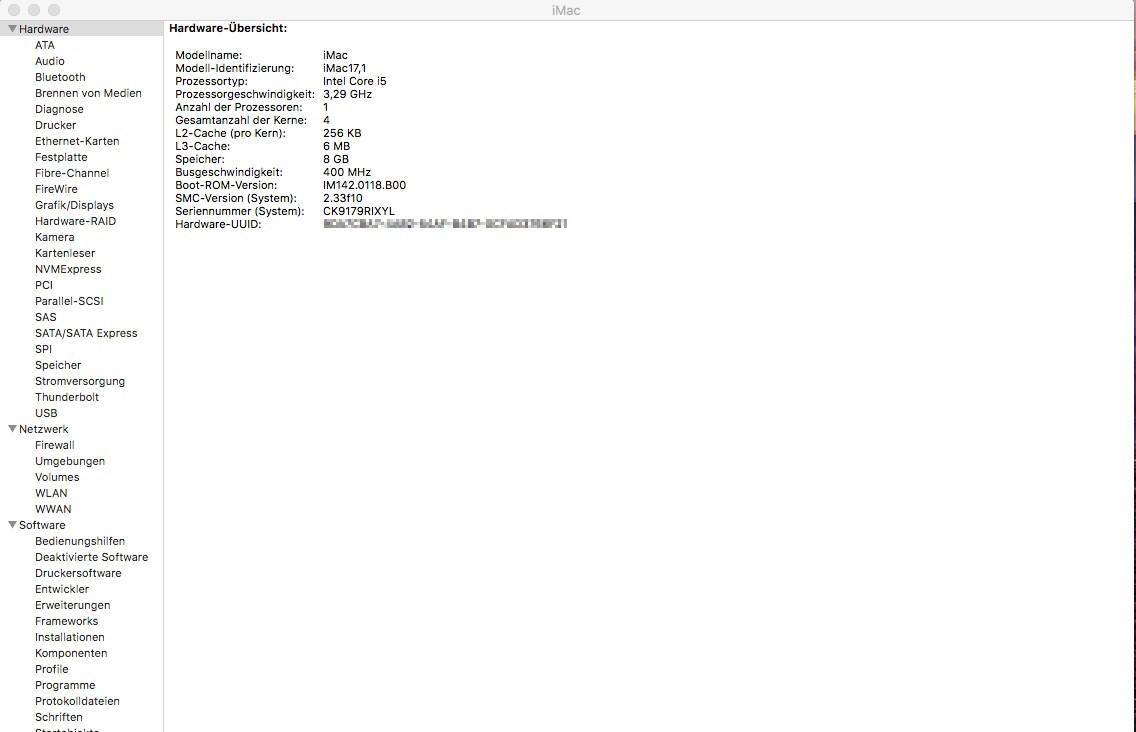Image resolution: width=1136 pixels, height=732 pixels.
Task: Open Brennen von Medien
Action: 88,93
